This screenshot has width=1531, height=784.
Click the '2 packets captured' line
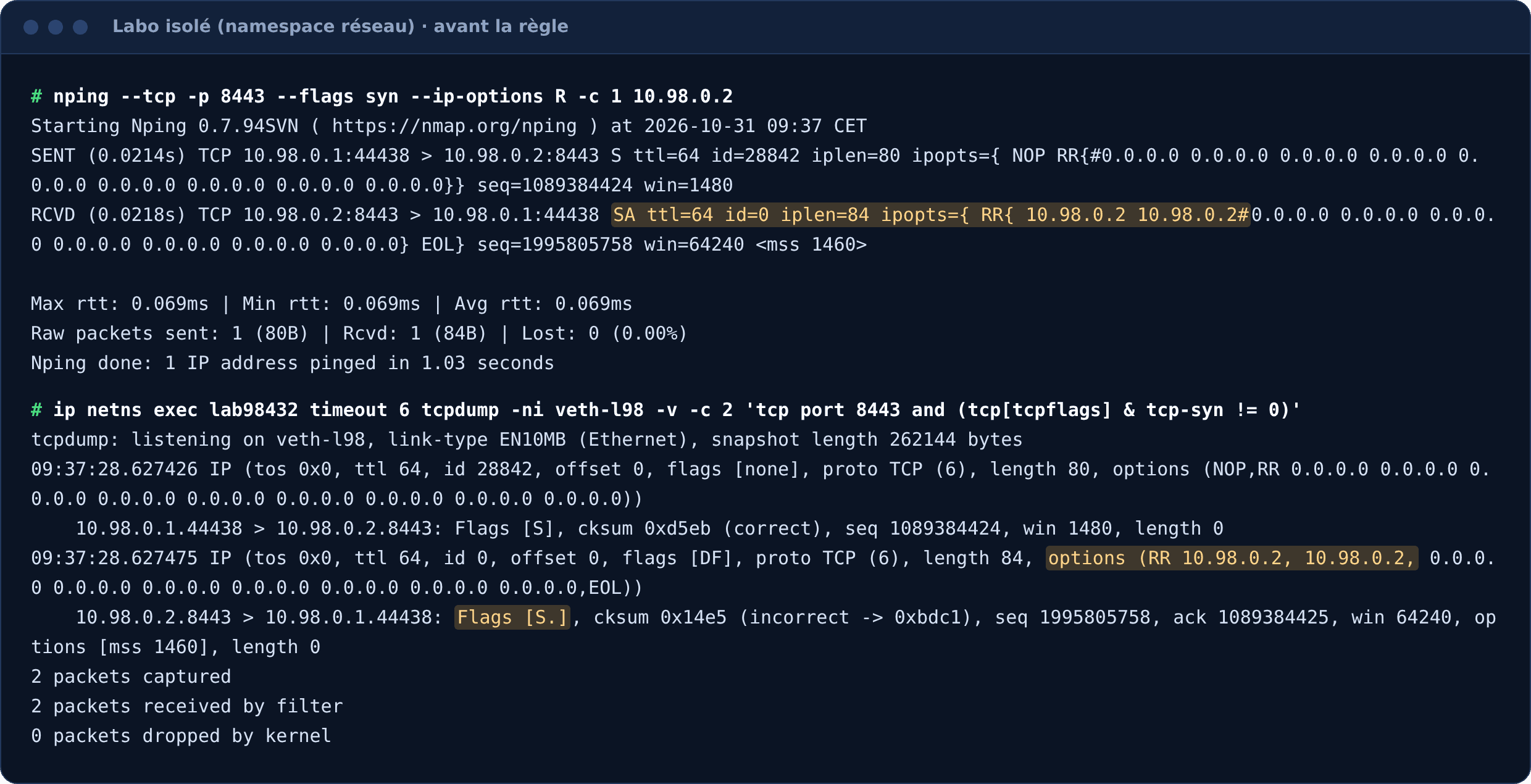(131, 677)
